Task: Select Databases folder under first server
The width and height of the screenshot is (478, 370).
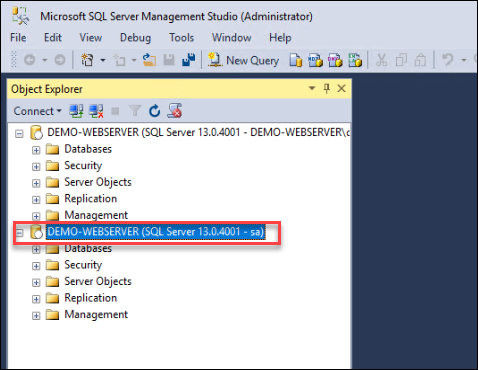Action: (88, 149)
